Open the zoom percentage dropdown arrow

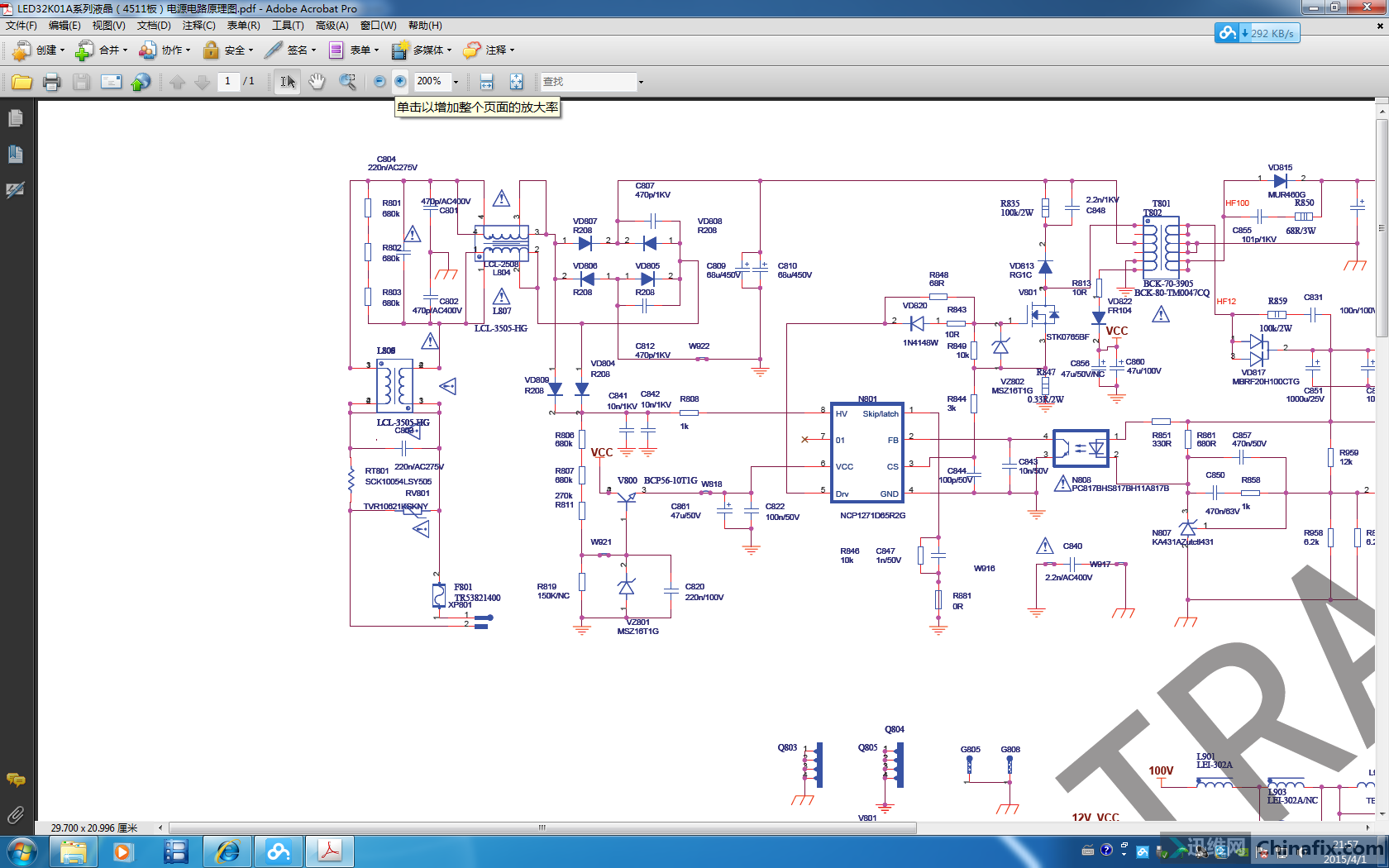[x=456, y=82]
